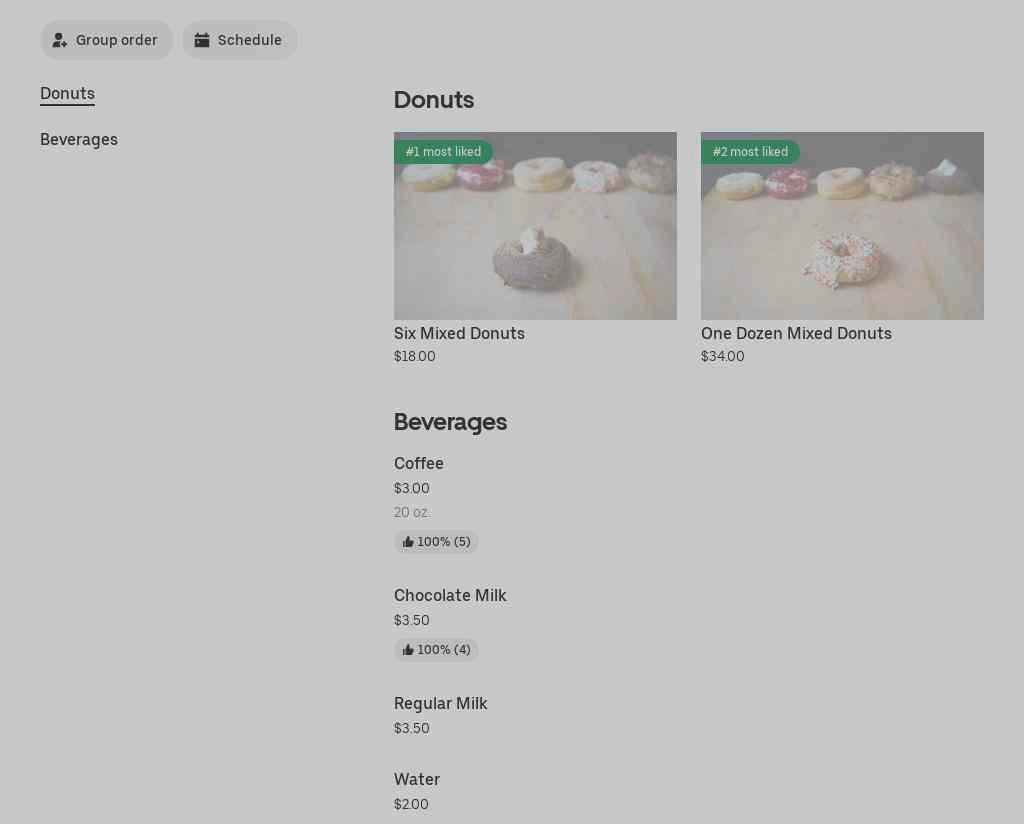1024x824 pixels.
Task: Jump to the Donuts category in sidebar
Action: pos(67,94)
